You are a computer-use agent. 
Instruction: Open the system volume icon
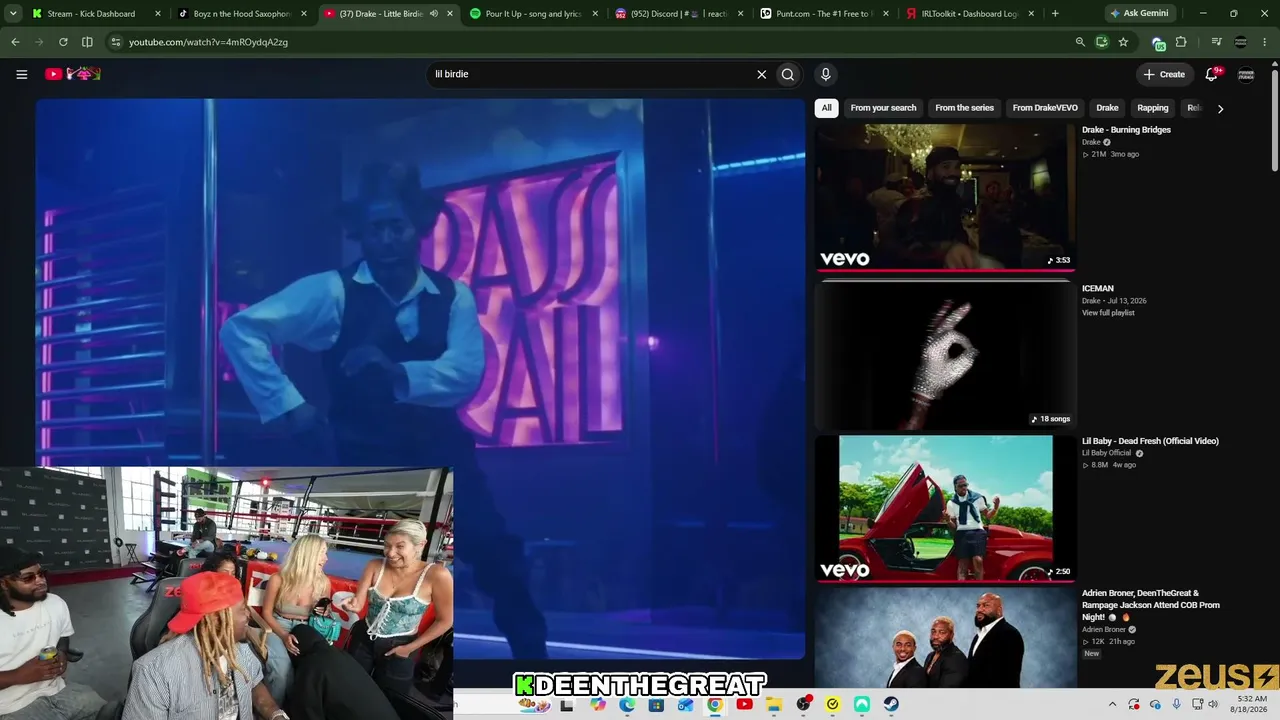1213,705
